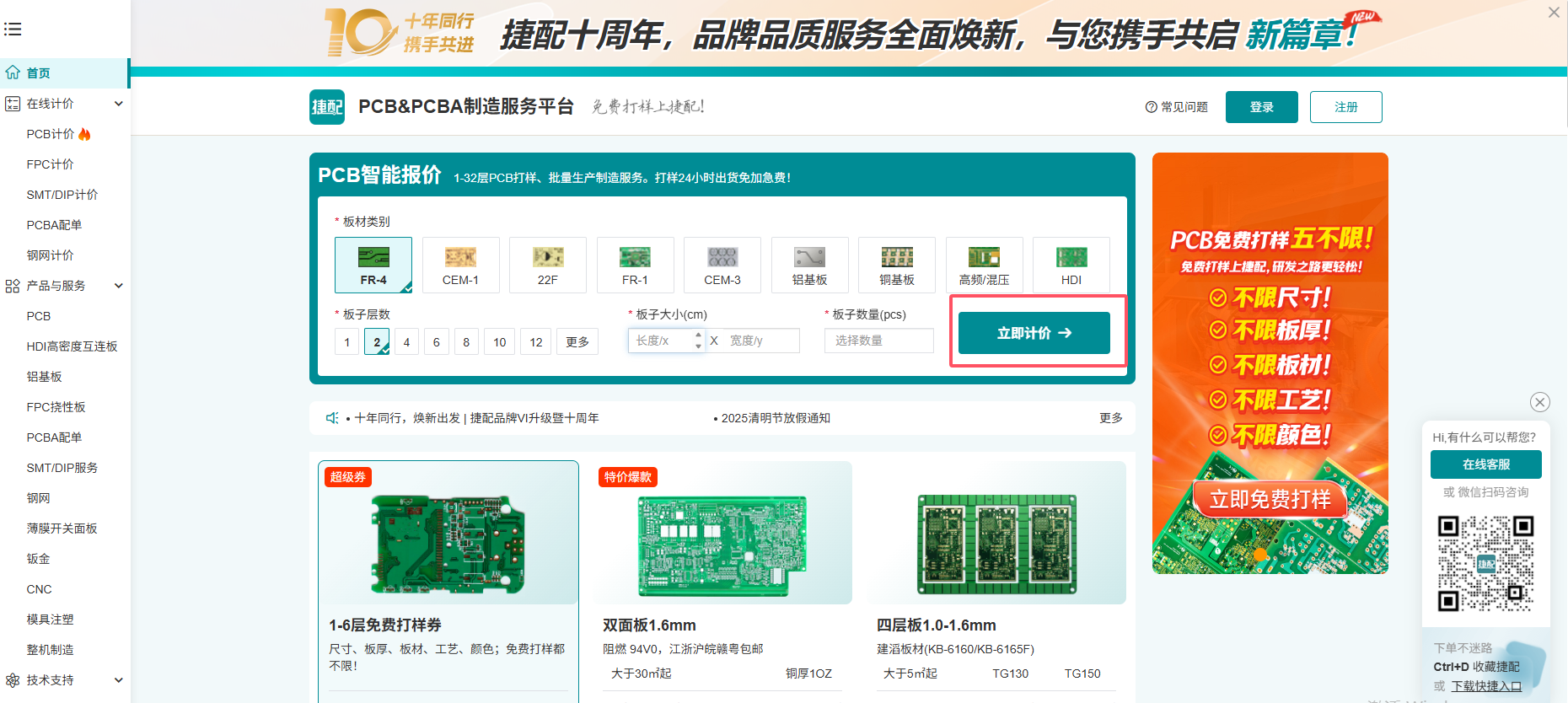1568x703 pixels.
Task: Click the 长度/x board length input field
Action: 660,341
